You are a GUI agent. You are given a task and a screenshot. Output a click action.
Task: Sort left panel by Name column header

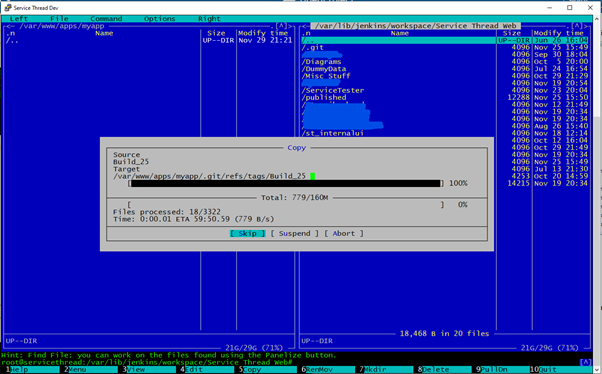click(x=104, y=33)
